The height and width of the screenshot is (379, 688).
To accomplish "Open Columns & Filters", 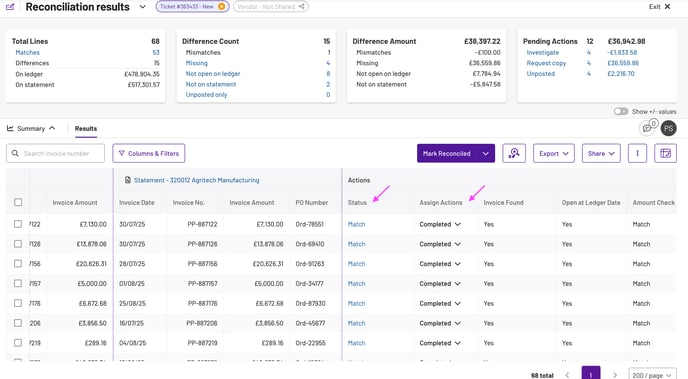I will (x=149, y=154).
